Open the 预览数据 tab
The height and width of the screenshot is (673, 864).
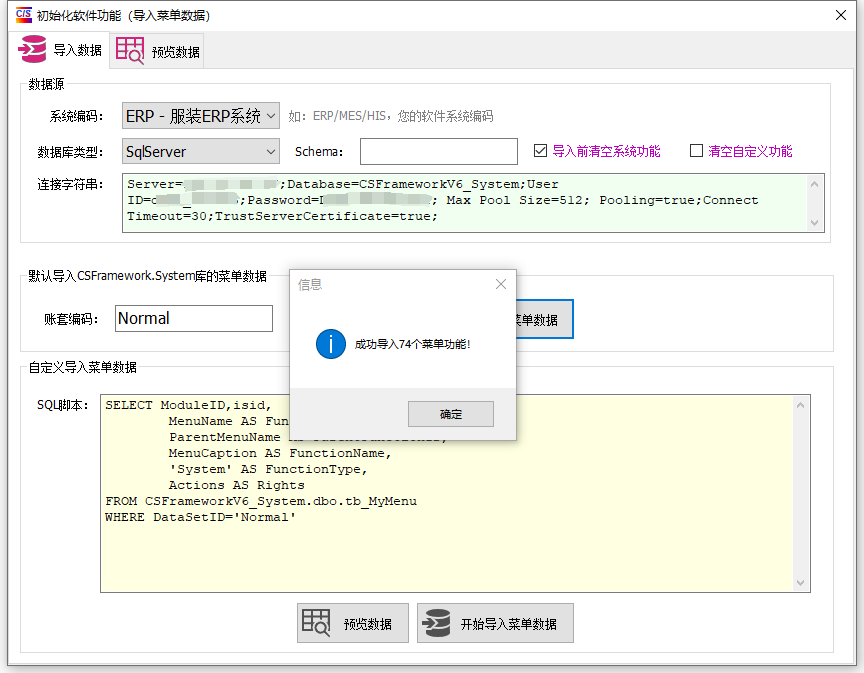coord(157,52)
